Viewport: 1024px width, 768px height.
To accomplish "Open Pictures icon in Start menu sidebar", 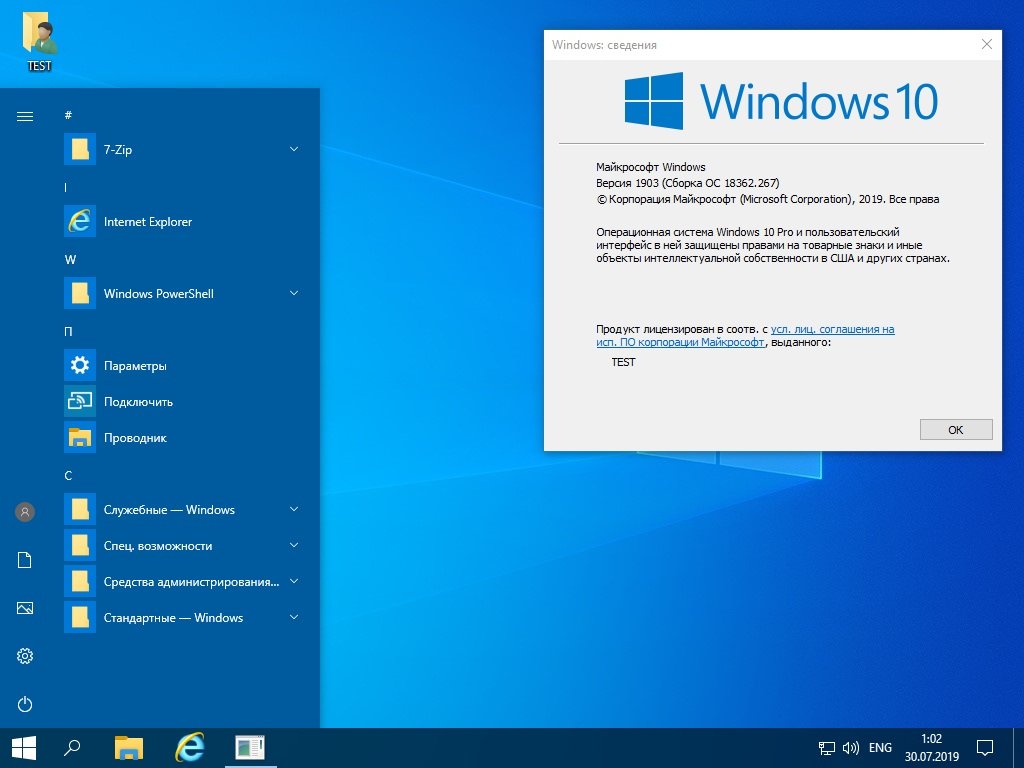I will [25, 608].
